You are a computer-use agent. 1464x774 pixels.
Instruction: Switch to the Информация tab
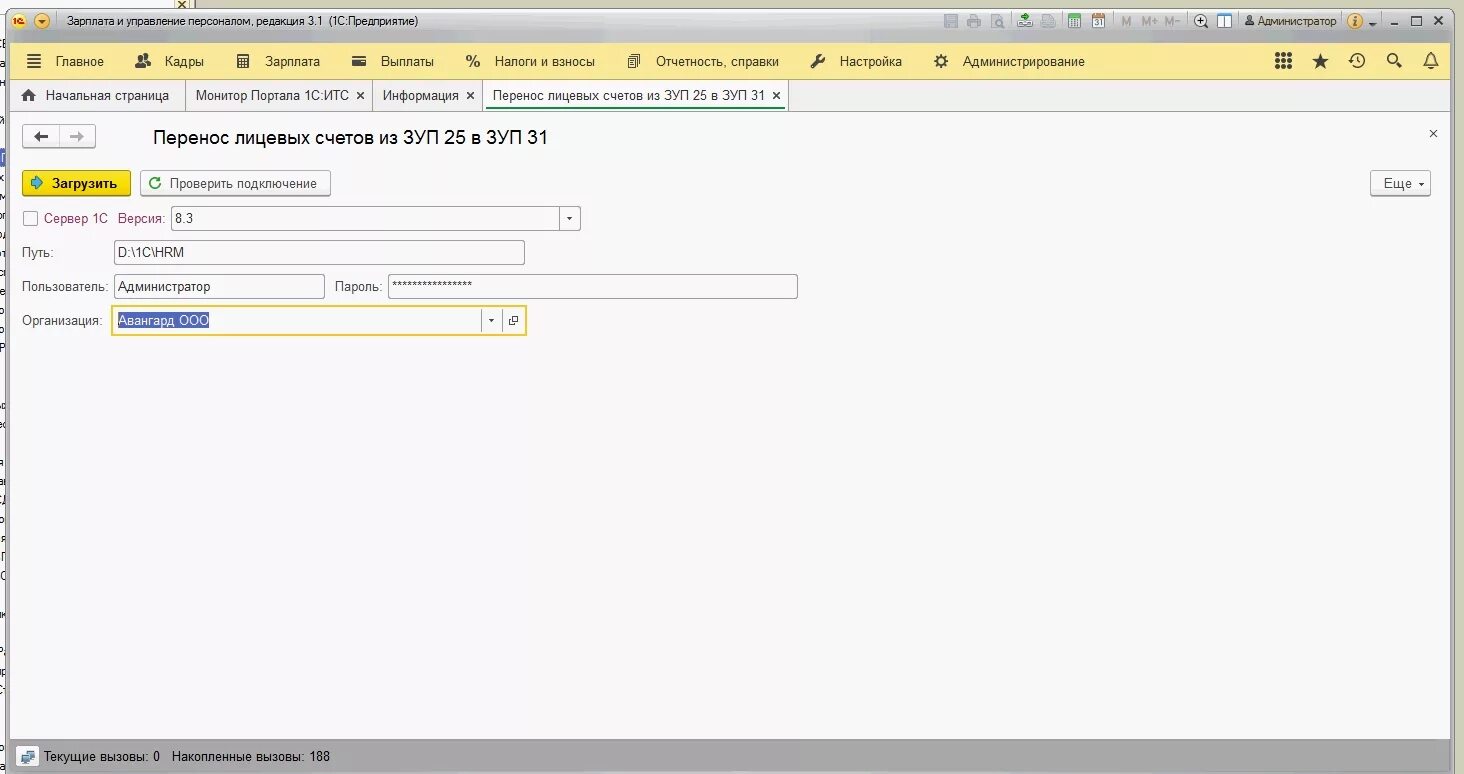click(420, 96)
